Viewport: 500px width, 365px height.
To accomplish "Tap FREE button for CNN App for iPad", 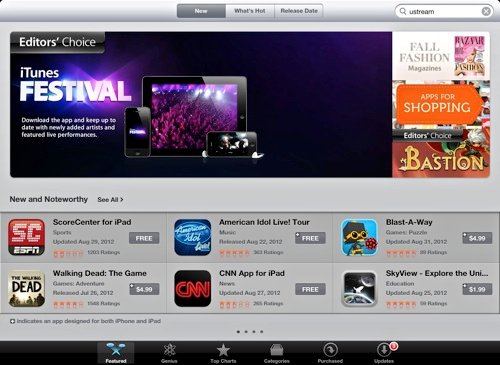I will (310, 289).
